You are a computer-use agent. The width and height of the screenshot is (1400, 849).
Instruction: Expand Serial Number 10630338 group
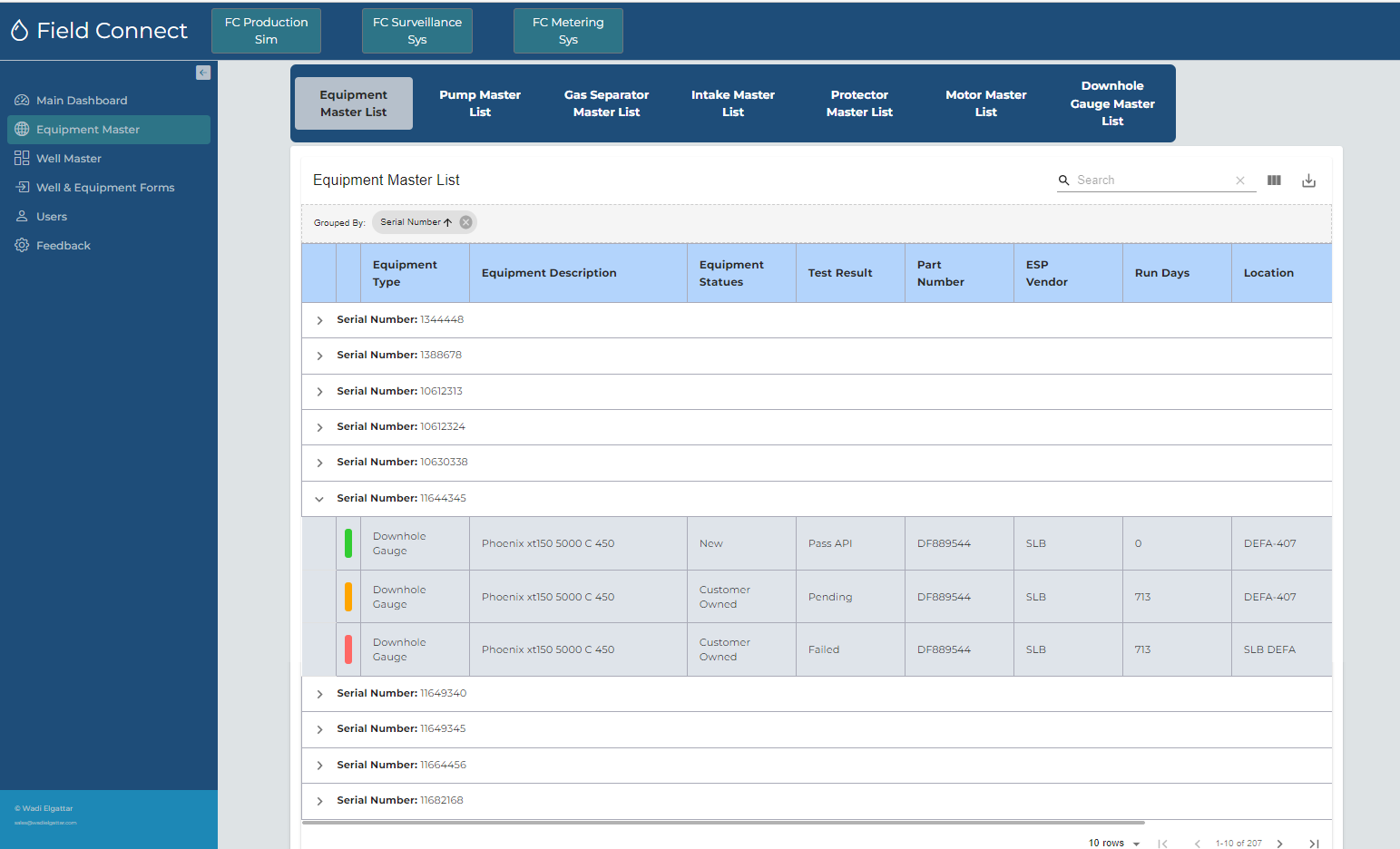(319, 463)
